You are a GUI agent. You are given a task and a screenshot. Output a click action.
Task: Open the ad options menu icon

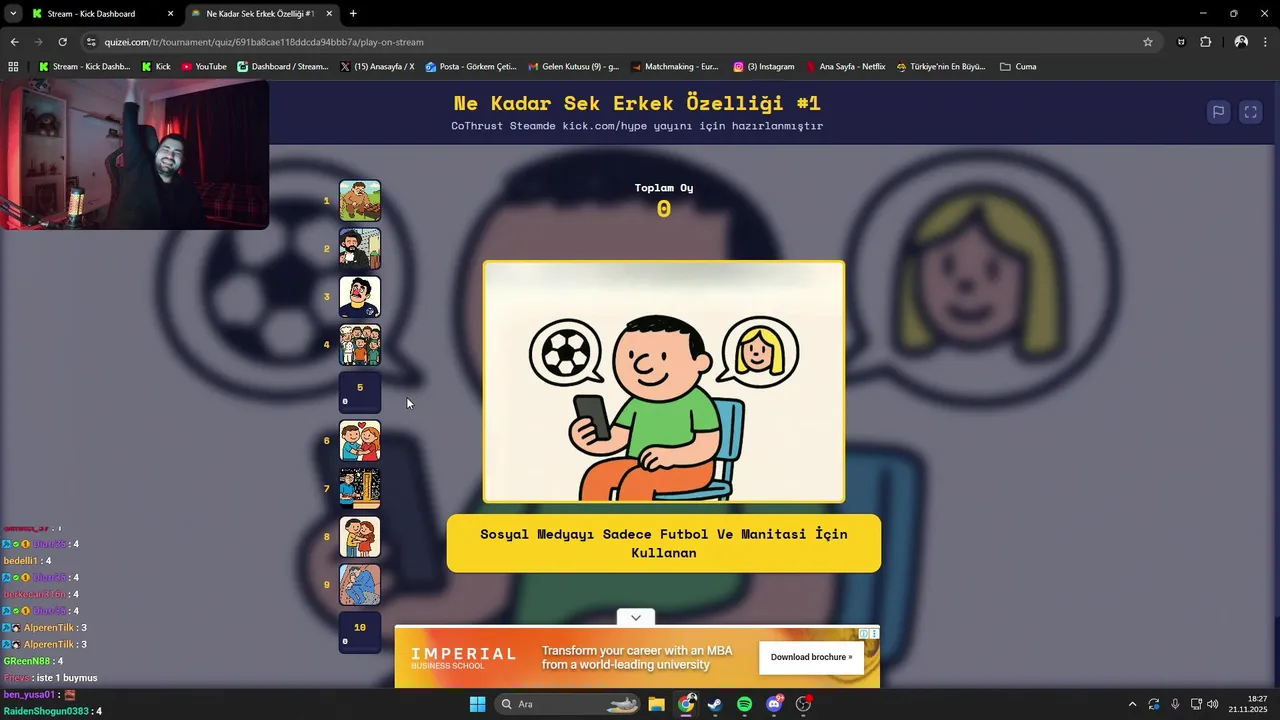(x=875, y=633)
